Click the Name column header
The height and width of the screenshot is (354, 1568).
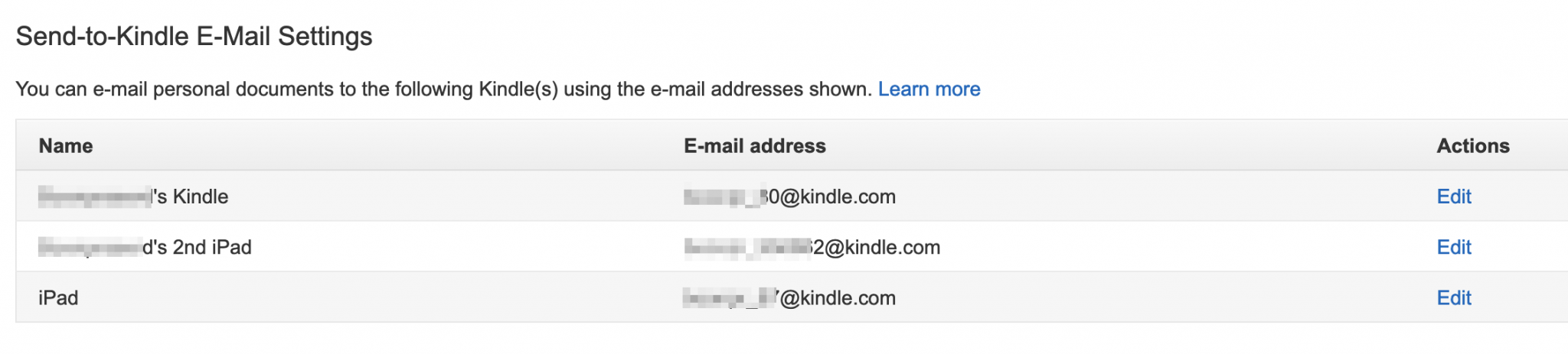(66, 146)
